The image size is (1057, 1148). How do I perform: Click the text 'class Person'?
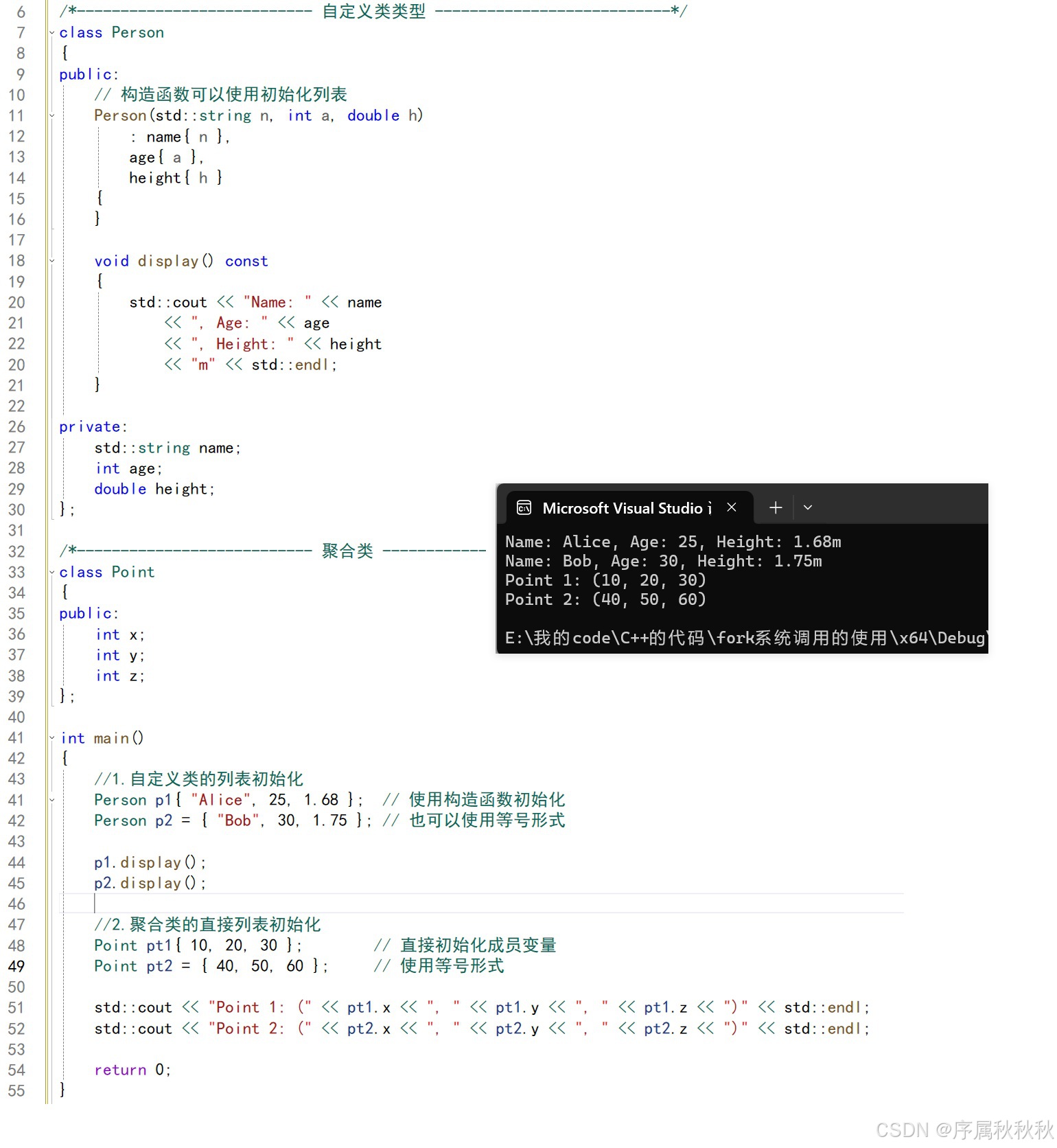(x=112, y=32)
